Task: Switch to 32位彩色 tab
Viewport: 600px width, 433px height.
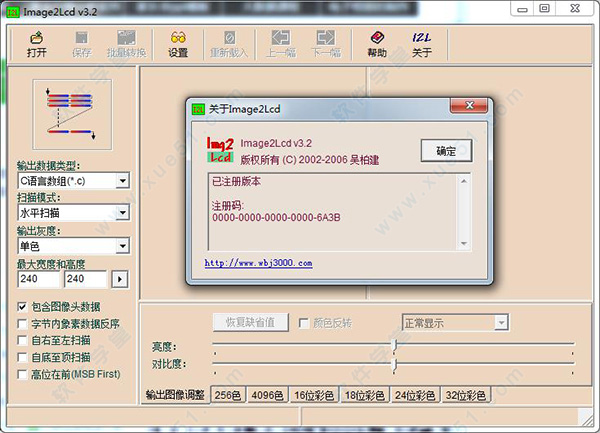Action: pos(466,395)
